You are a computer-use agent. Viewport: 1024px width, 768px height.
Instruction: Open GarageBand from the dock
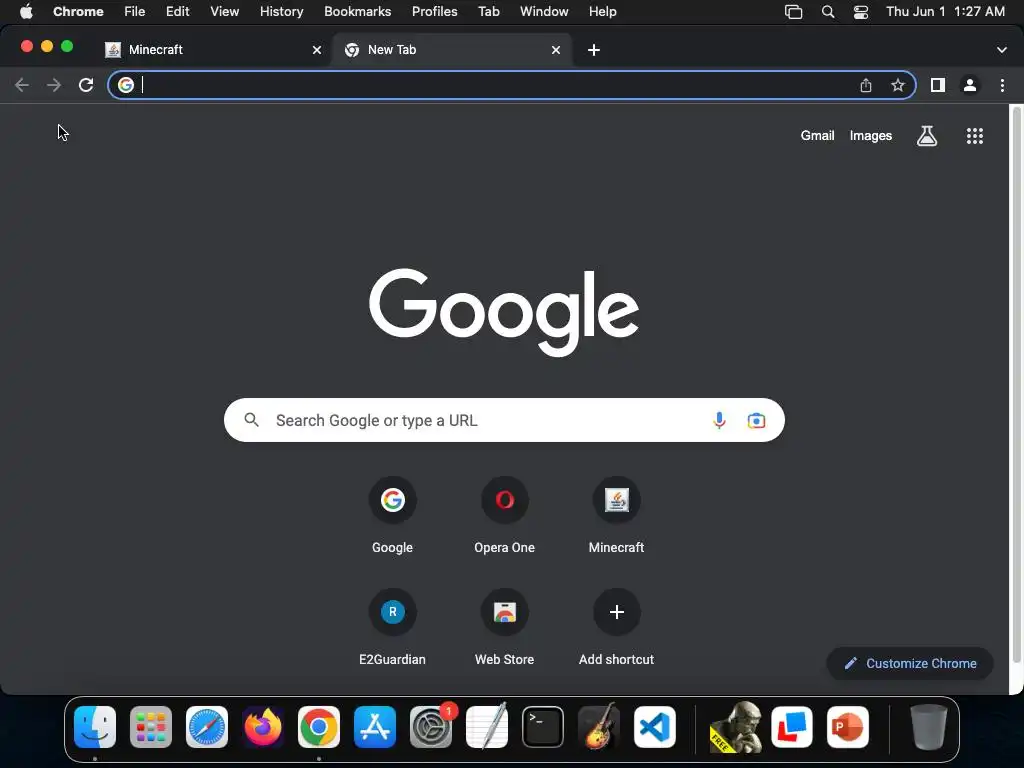599,727
